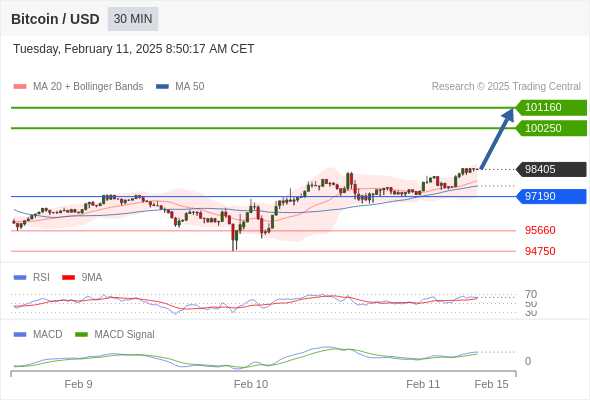Click the 30 MIN timeframe button
The image size is (590, 400).
[133, 19]
